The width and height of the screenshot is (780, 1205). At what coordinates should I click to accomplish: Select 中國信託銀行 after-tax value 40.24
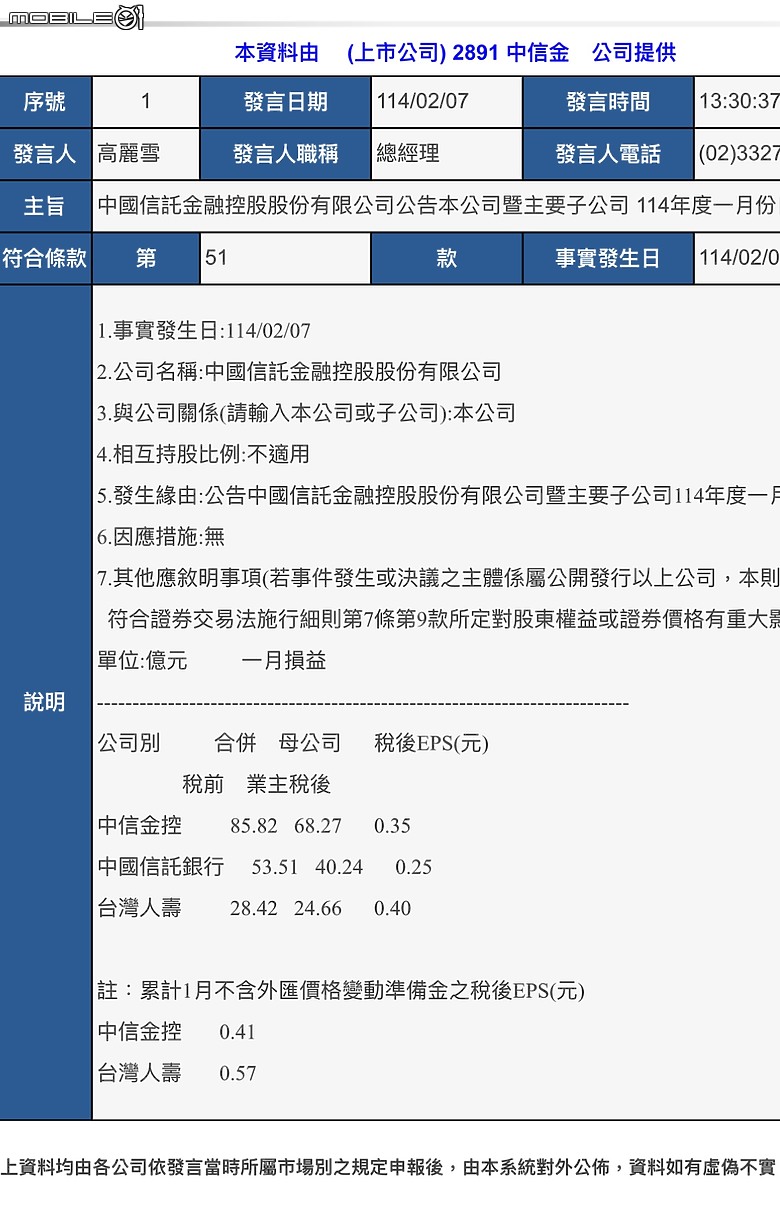(339, 867)
